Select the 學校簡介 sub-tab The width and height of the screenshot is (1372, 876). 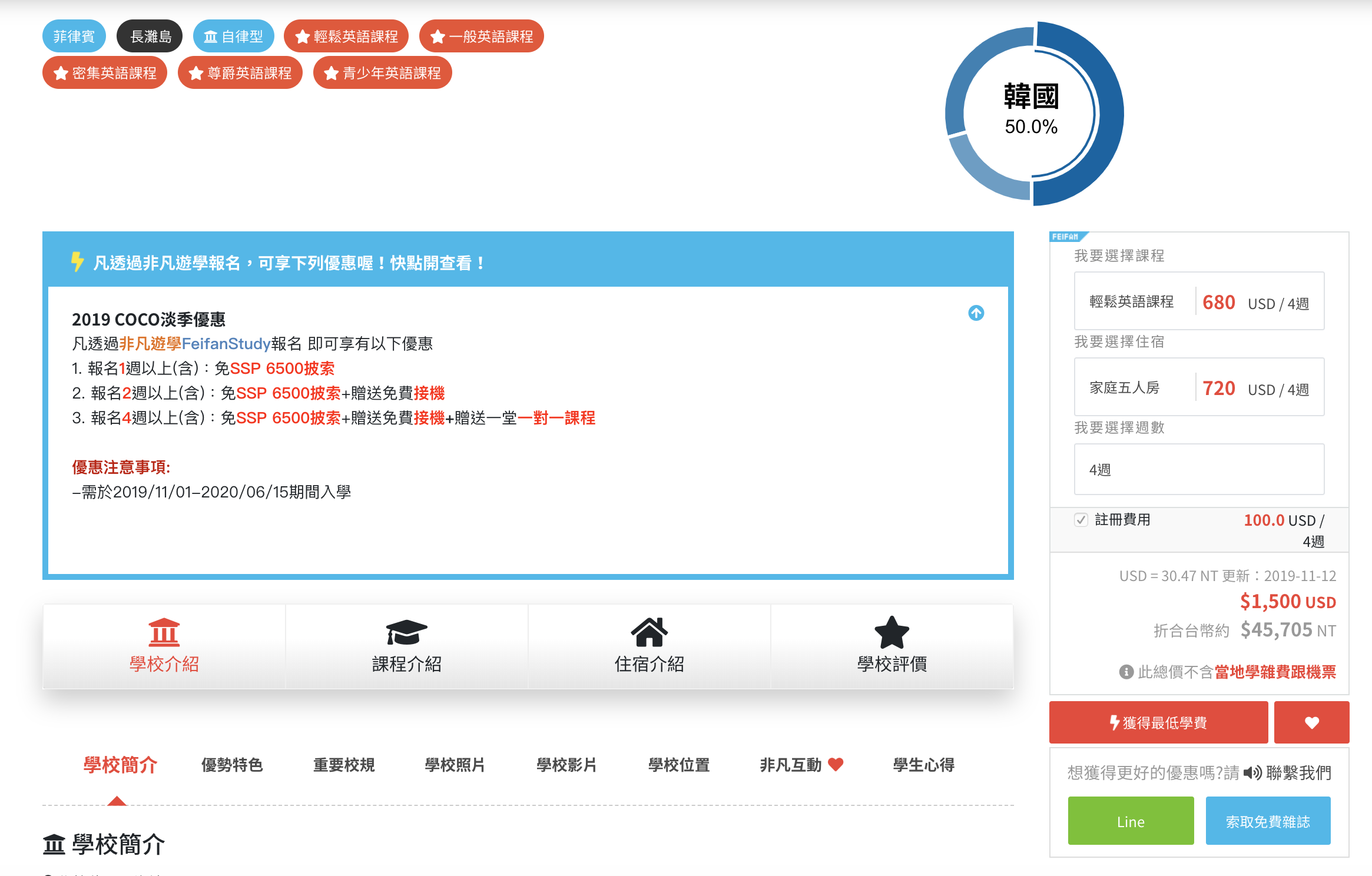(x=120, y=765)
